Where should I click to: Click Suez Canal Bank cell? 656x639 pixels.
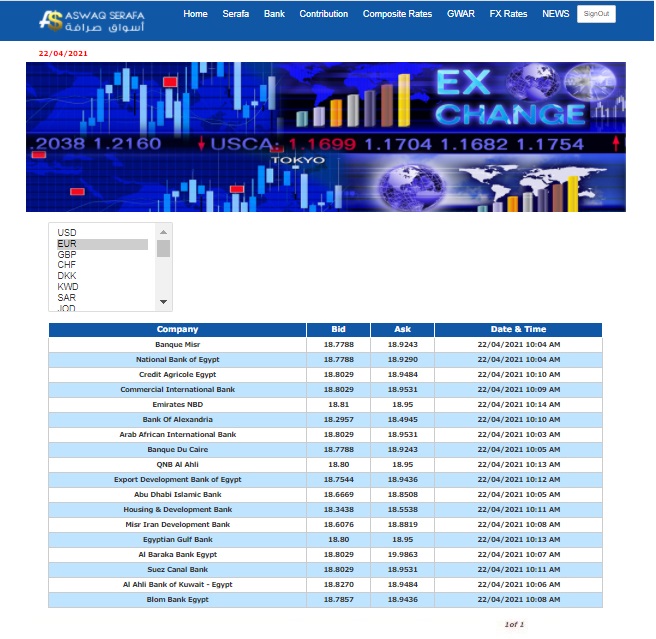(x=177, y=570)
